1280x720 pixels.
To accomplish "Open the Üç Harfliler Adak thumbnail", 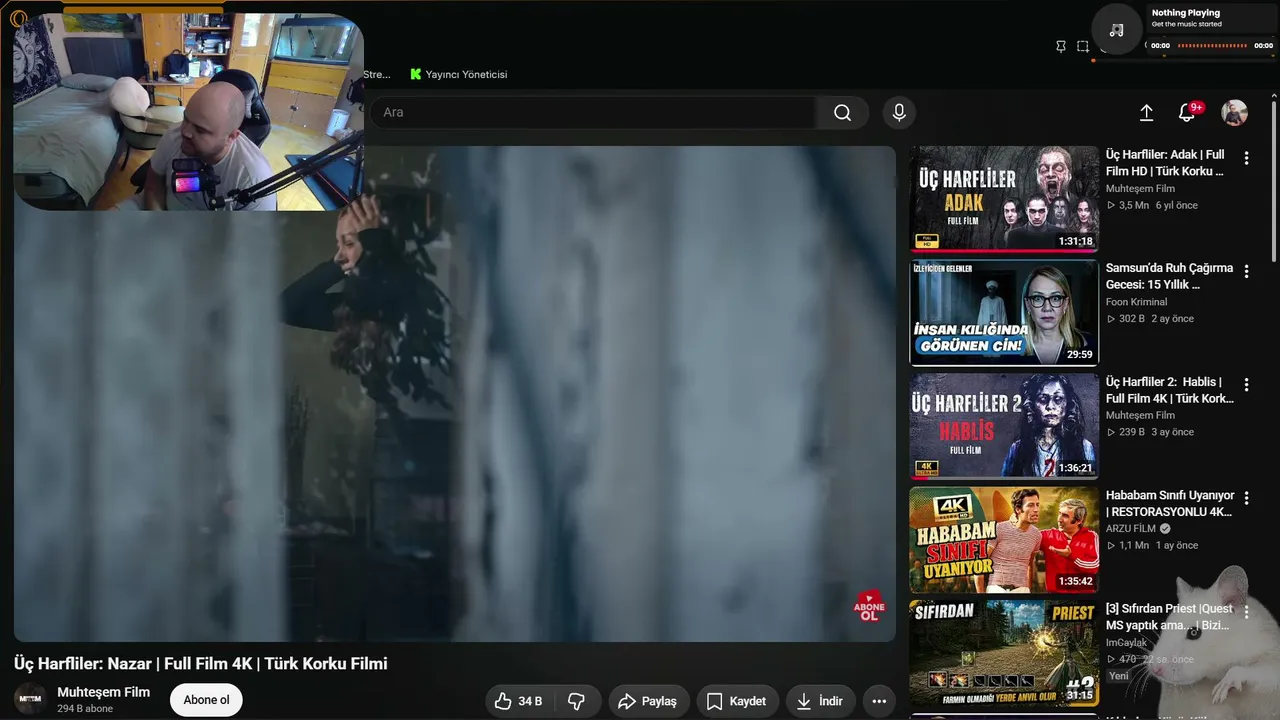I will point(1004,199).
